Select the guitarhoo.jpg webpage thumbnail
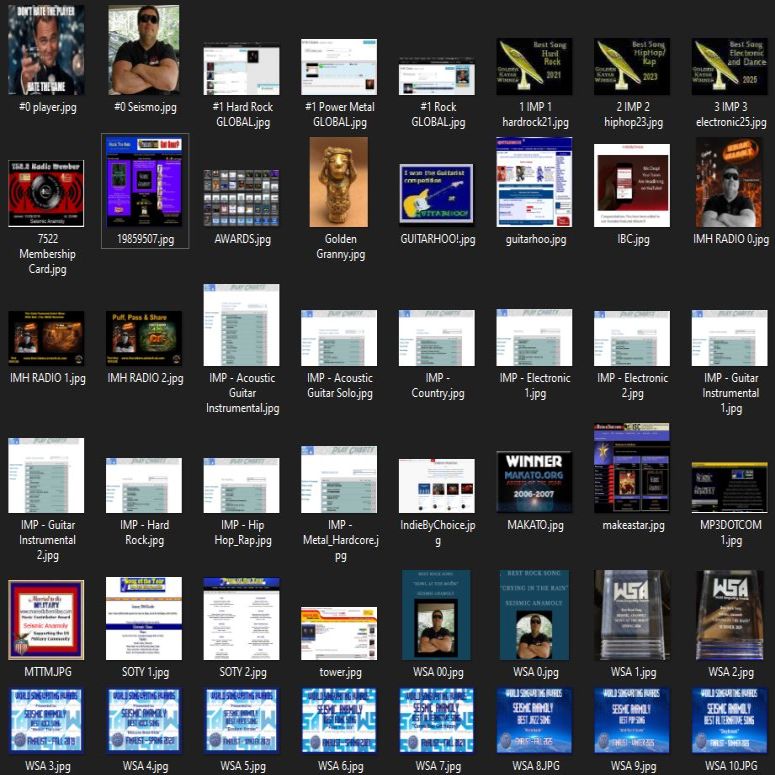Screen dimensions: 775x775 [534, 182]
